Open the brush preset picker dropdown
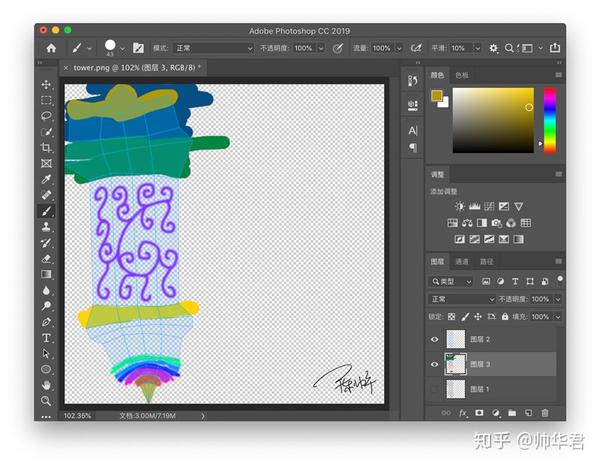 click(122, 49)
